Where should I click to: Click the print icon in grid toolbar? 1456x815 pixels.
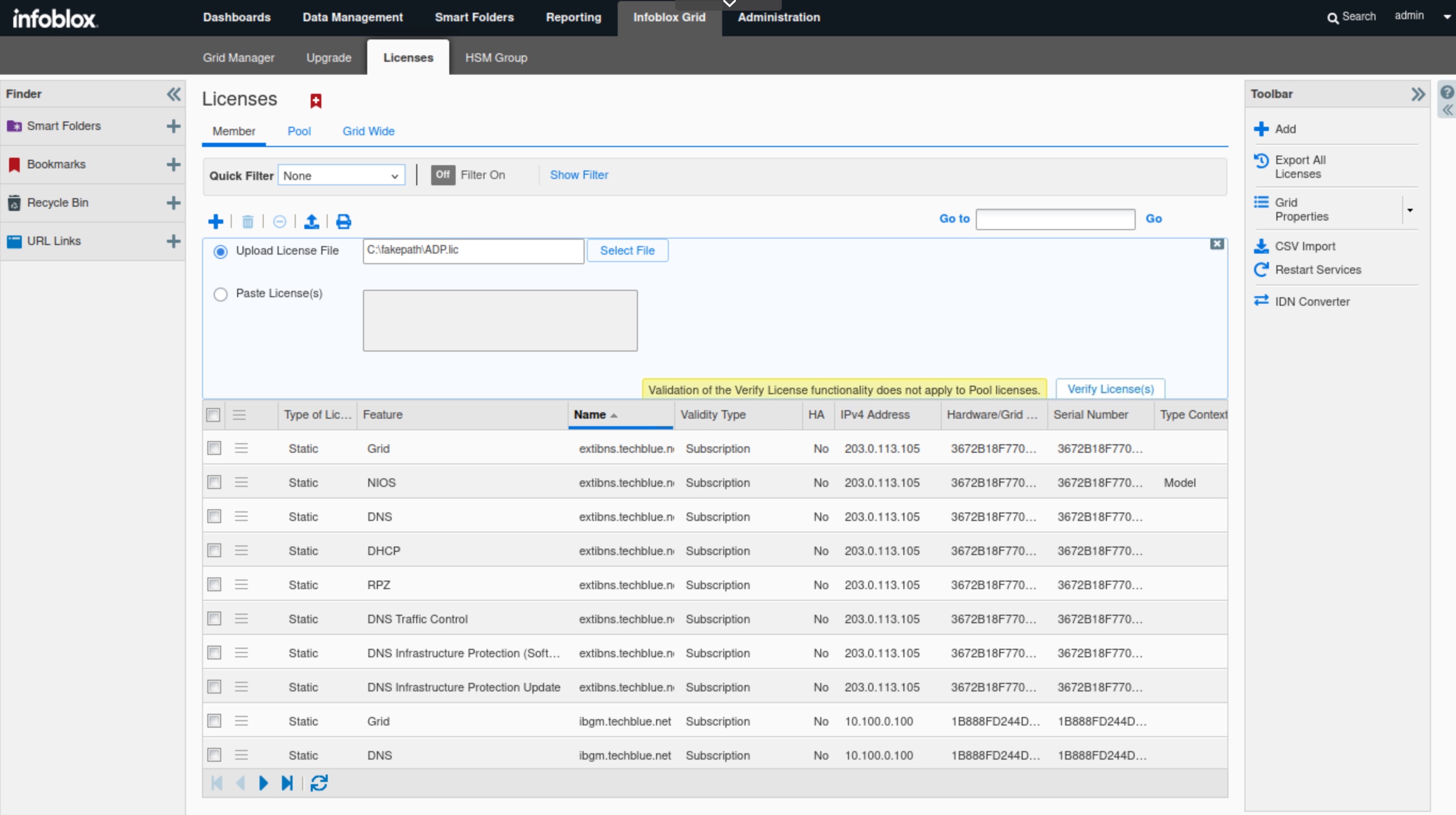[343, 222]
